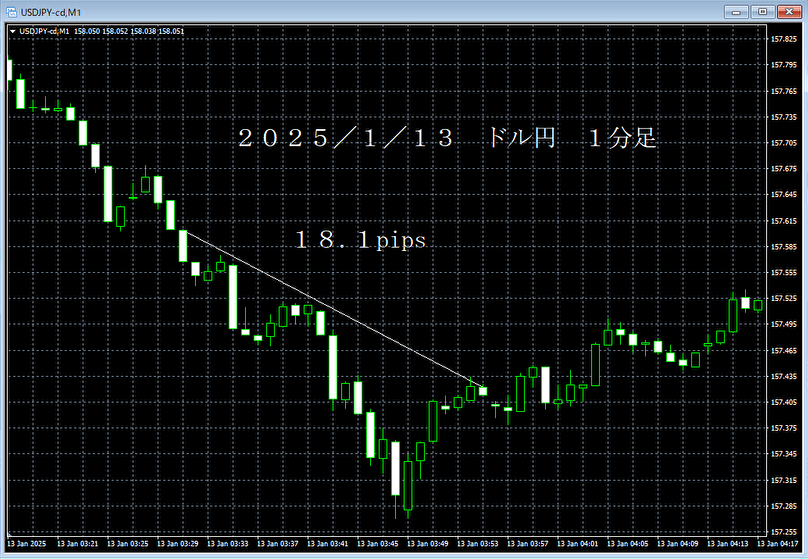This screenshot has width=808, height=559.
Task: Click the 157.555 price axis label
Action: pyautogui.click(x=783, y=272)
